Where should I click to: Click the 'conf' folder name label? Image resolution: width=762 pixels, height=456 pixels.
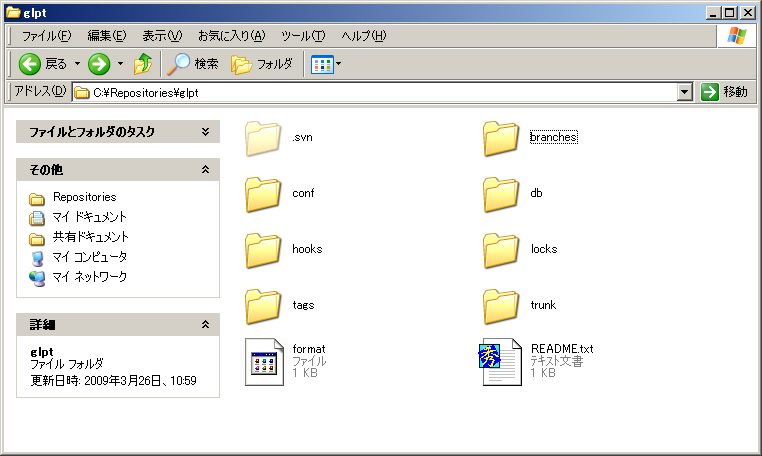[x=303, y=193]
